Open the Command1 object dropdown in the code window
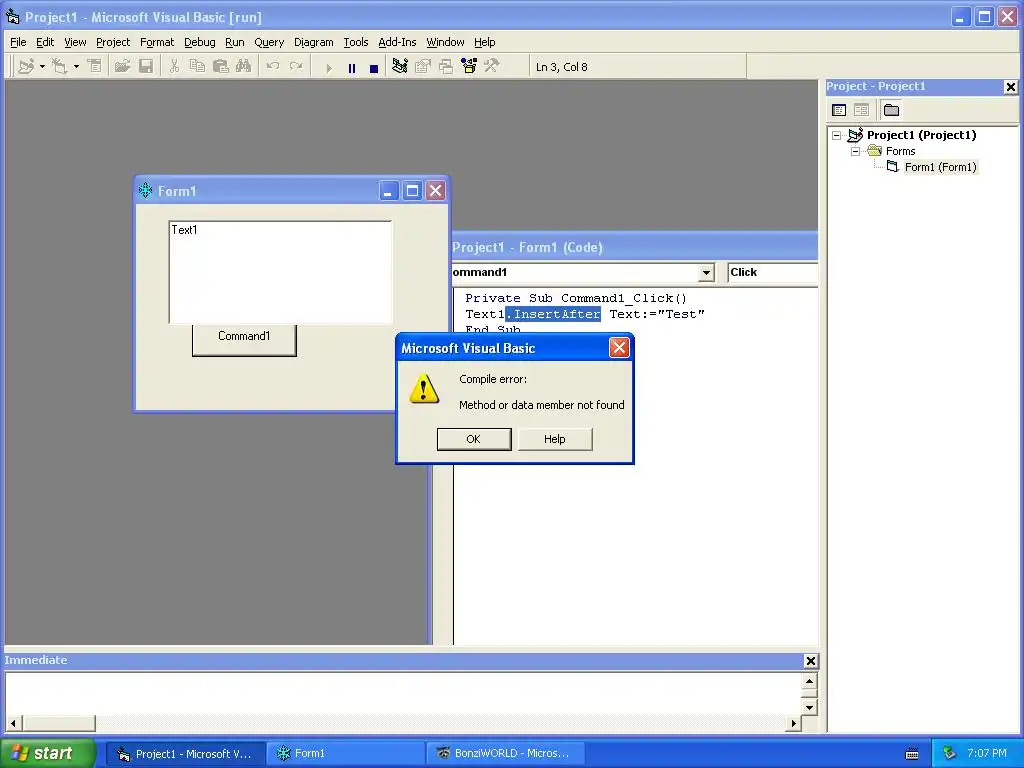1024x768 pixels. [x=706, y=273]
